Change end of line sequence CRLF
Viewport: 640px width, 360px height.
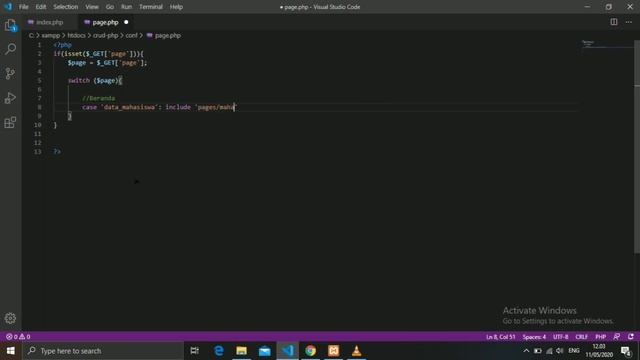click(581, 337)
